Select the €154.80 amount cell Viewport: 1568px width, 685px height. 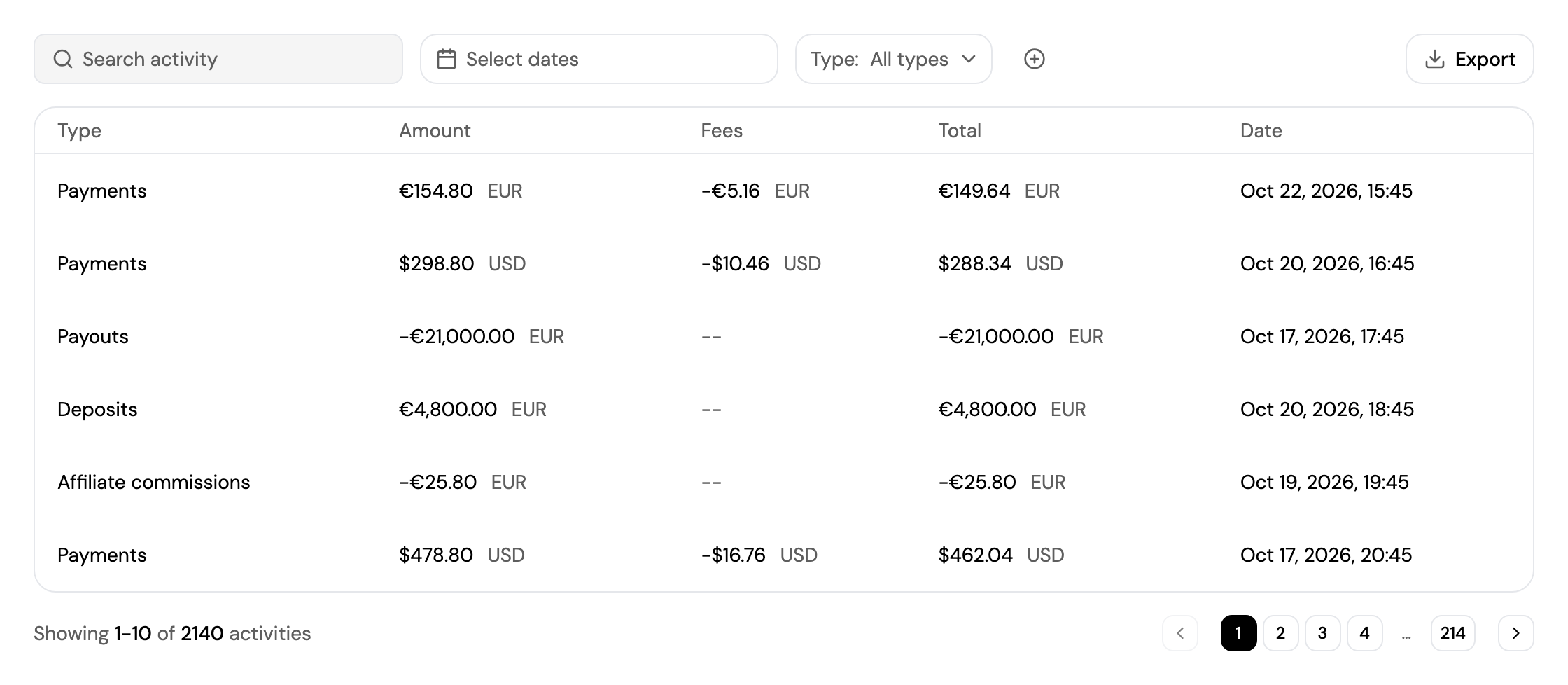[x=461, y=191]
